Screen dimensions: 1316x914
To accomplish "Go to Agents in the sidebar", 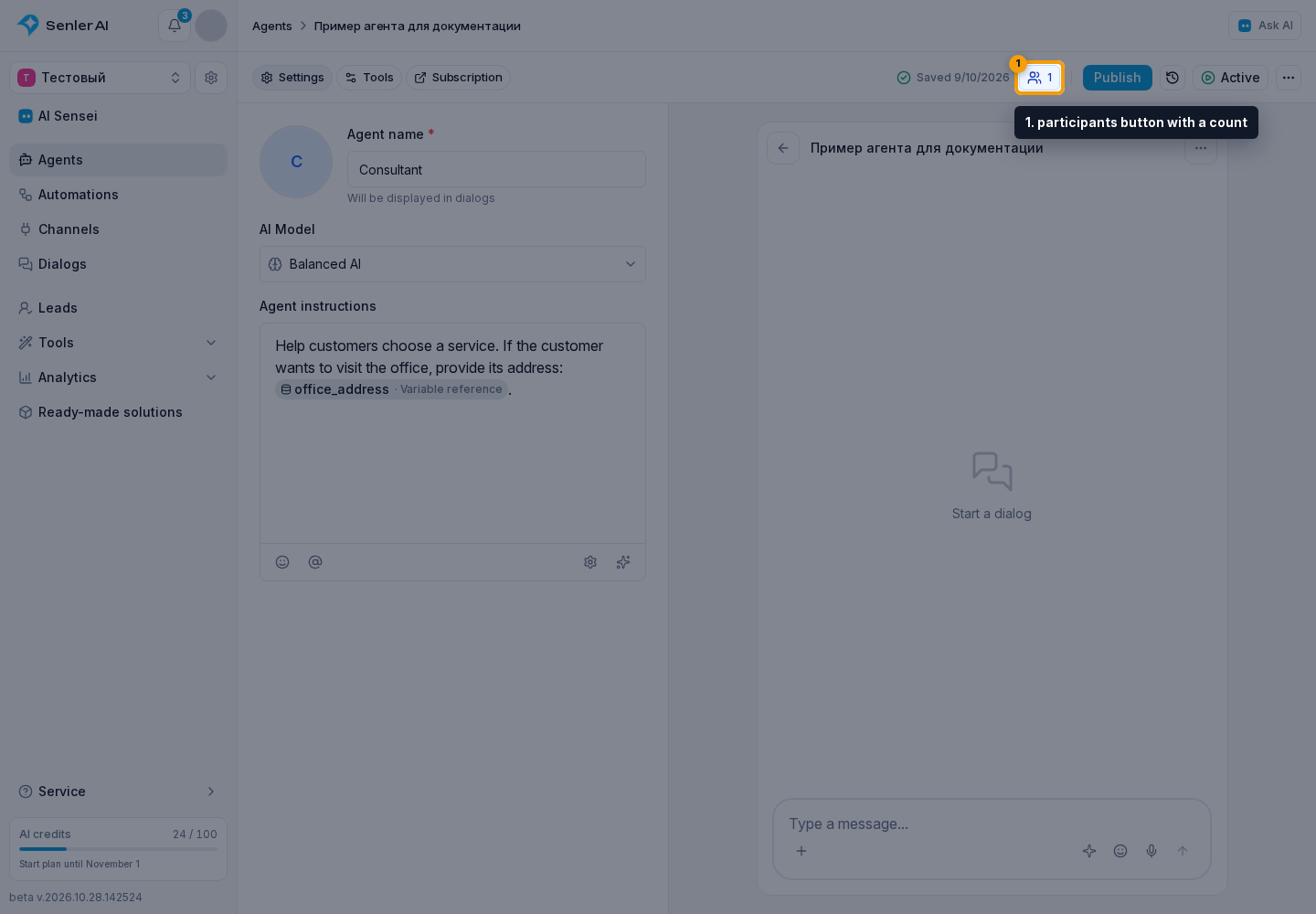I will point(118,160).
